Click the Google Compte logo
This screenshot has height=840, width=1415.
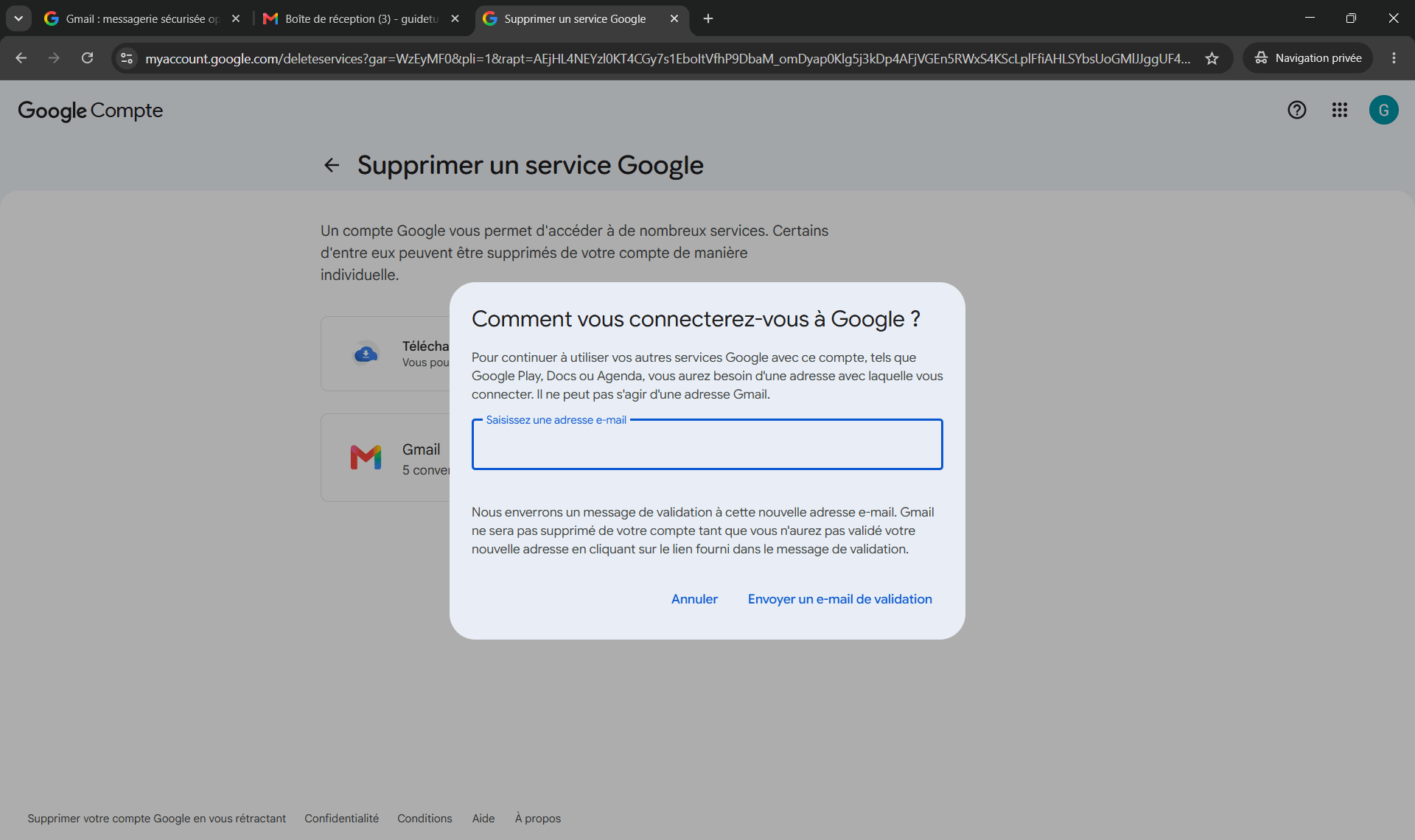click(90, 111)
